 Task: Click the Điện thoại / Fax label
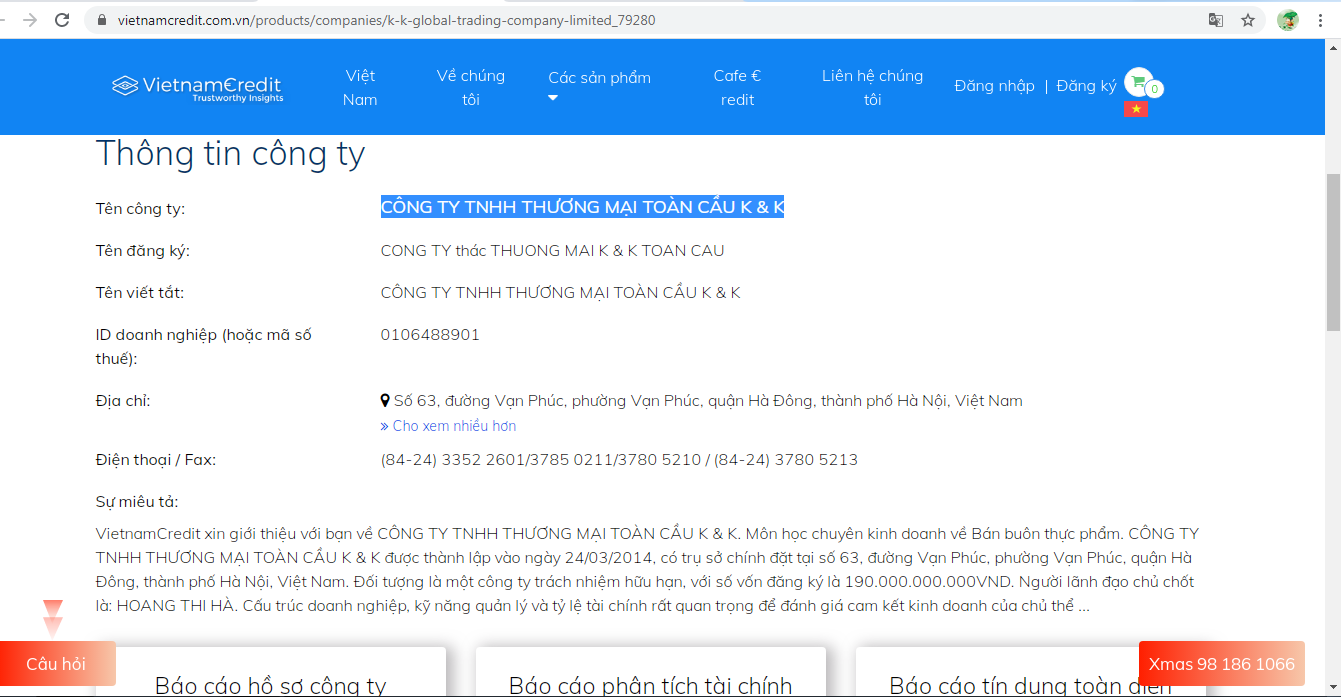pos(156,460)
